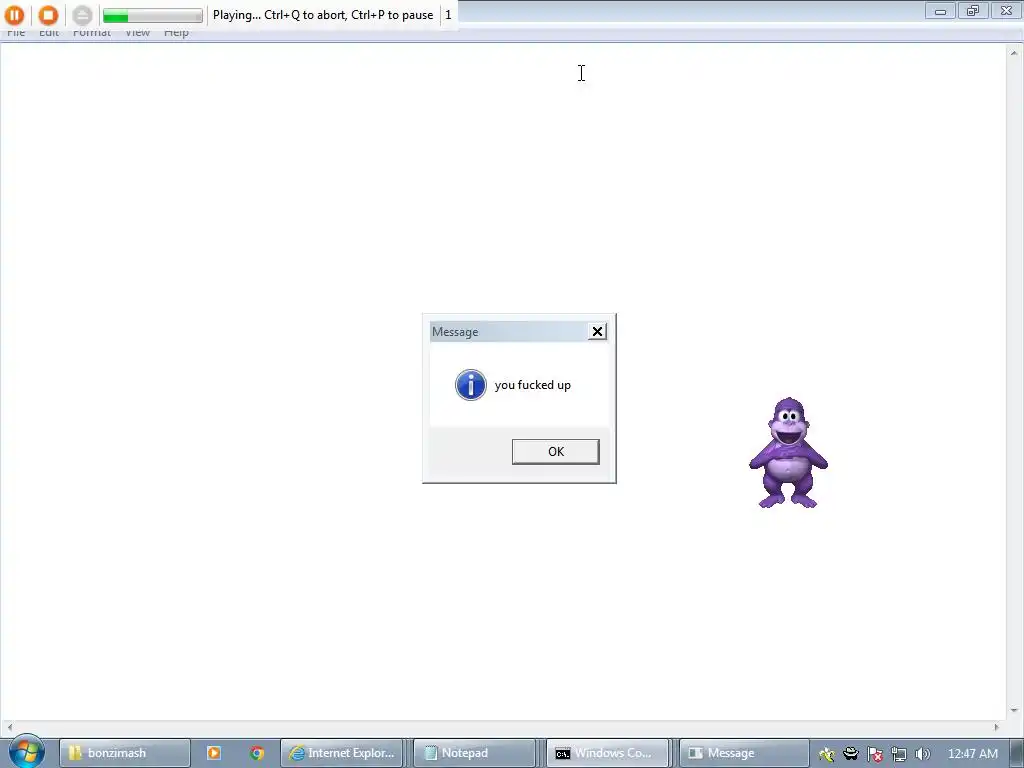Stop the macro playback with the orange stop icon
Image resolution: width=1024 pixels, height=768 pixels.
pos(48,15)
